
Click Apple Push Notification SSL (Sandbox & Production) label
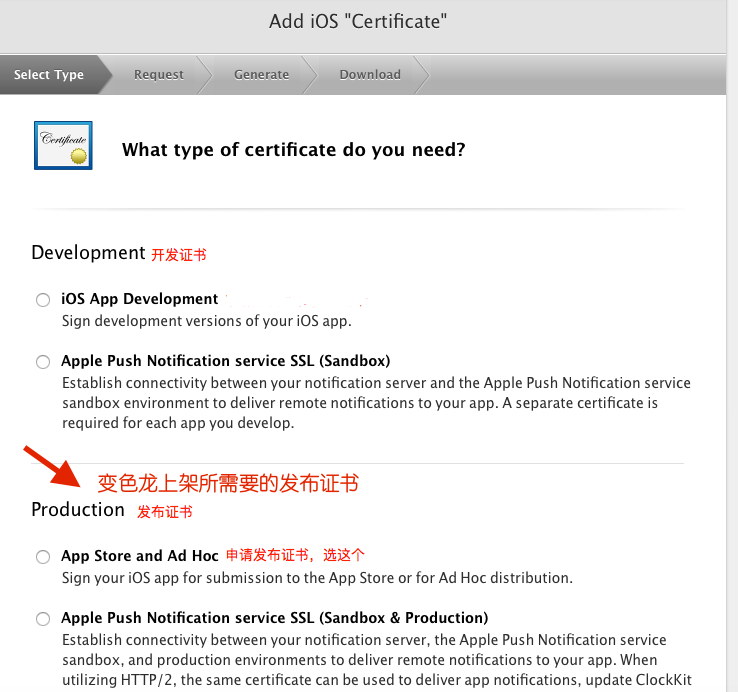tap(275, 618)
